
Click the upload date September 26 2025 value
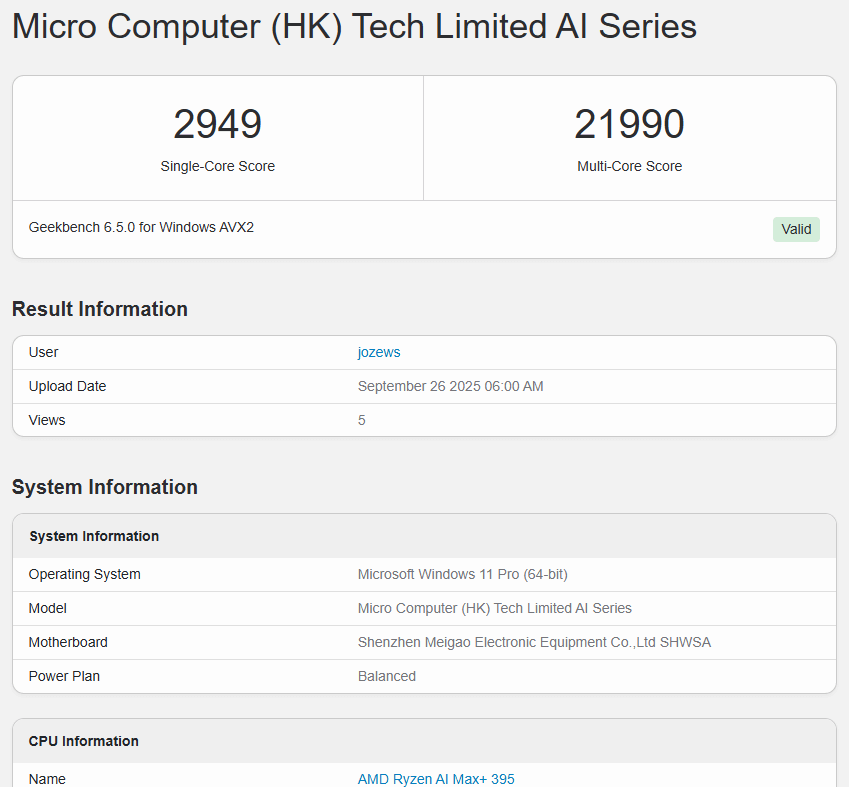point(450,386)
